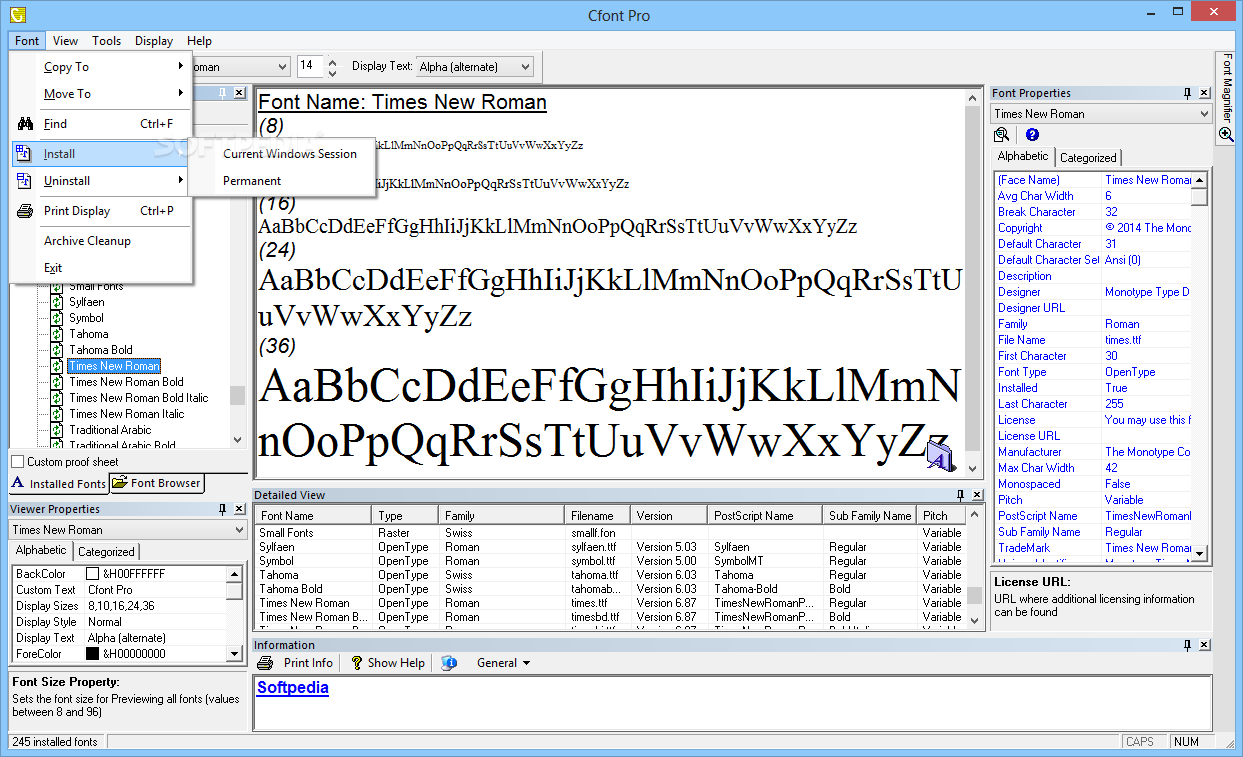
Task: Switch to Categorized tab in Font Properties
Action: click(1088, 158)
